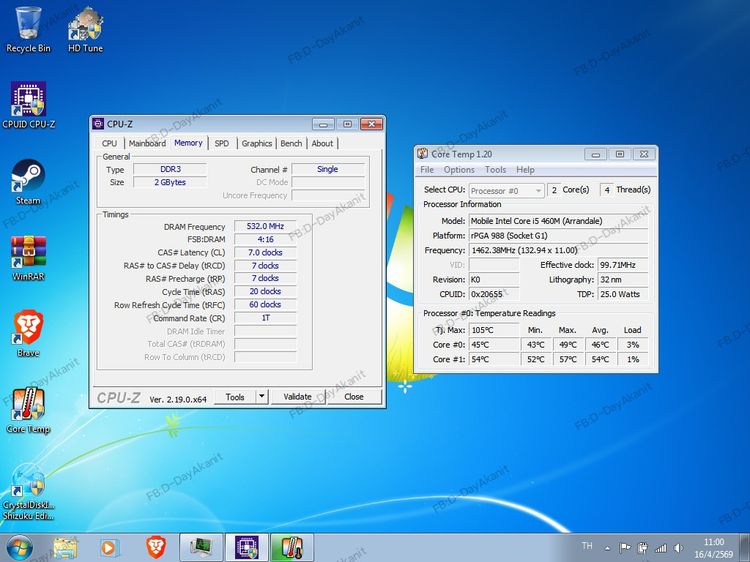Switch to the Core Temp taskbar button
Viewport: 750px width, 562px height.
point(292,548)
